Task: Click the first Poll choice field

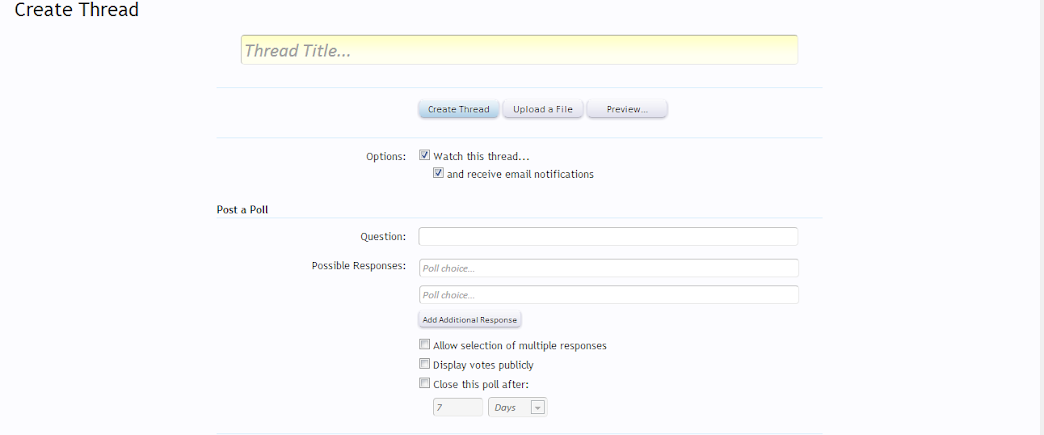Action: [x=607, y=268]
